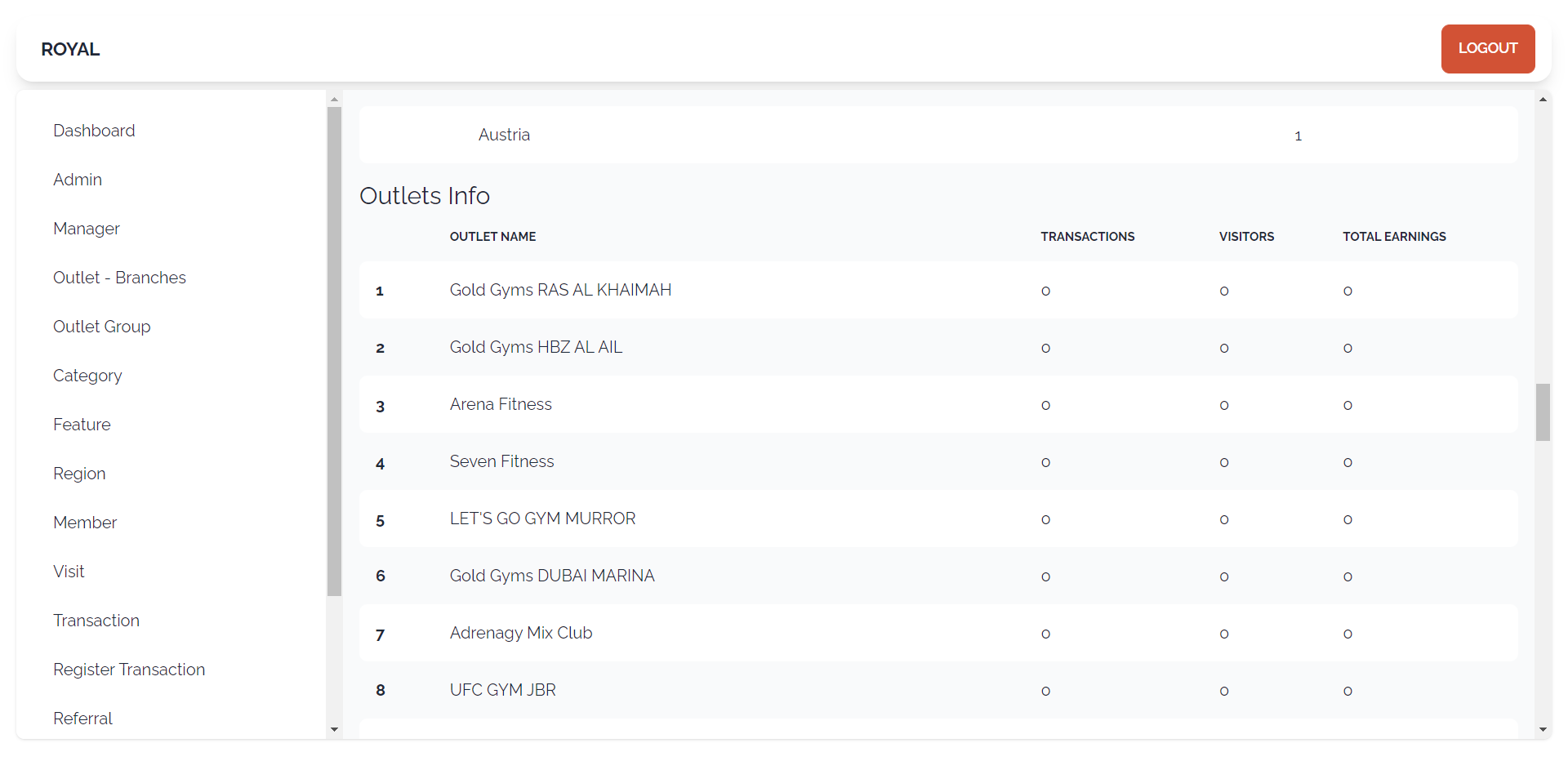Viewport: 1568px width, 761px height.
Task: Click the main content scrollbar thumb
Action: (x=1543, y=412)
